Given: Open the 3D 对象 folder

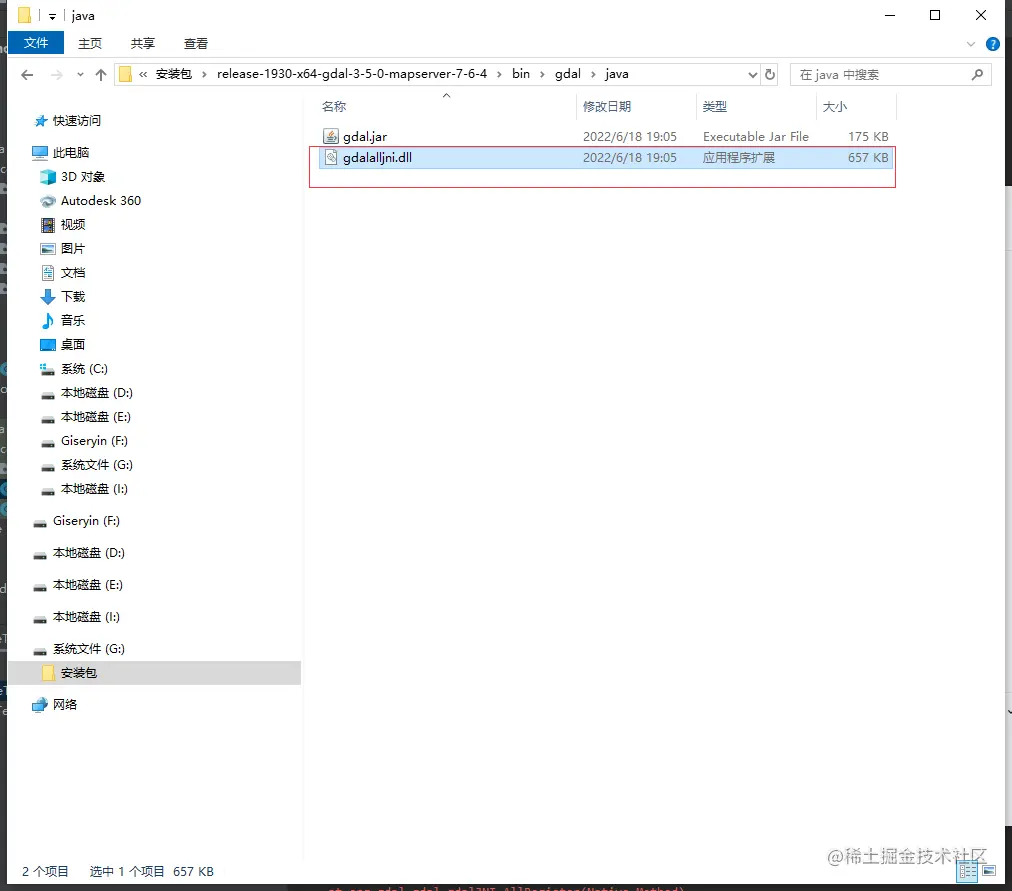Looking at the screenshot, I should (x=83, y=177).
